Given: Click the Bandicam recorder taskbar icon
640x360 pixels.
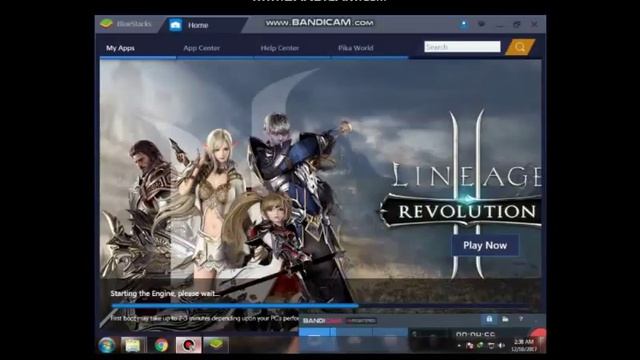Looking at the screenshot, I should pyautogui.click(x=188, y=345).
